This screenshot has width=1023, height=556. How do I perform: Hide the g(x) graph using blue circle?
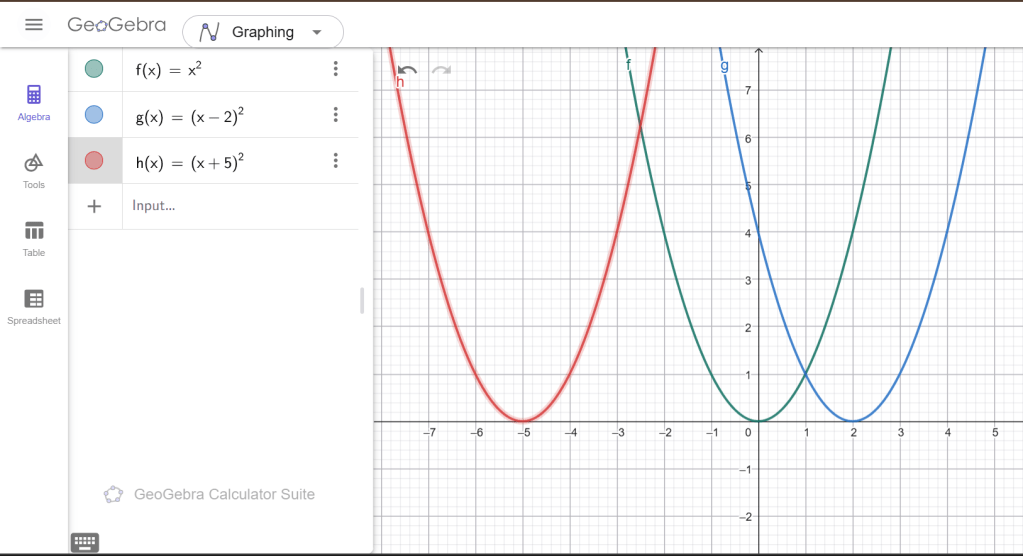click(x=94, y=115)
